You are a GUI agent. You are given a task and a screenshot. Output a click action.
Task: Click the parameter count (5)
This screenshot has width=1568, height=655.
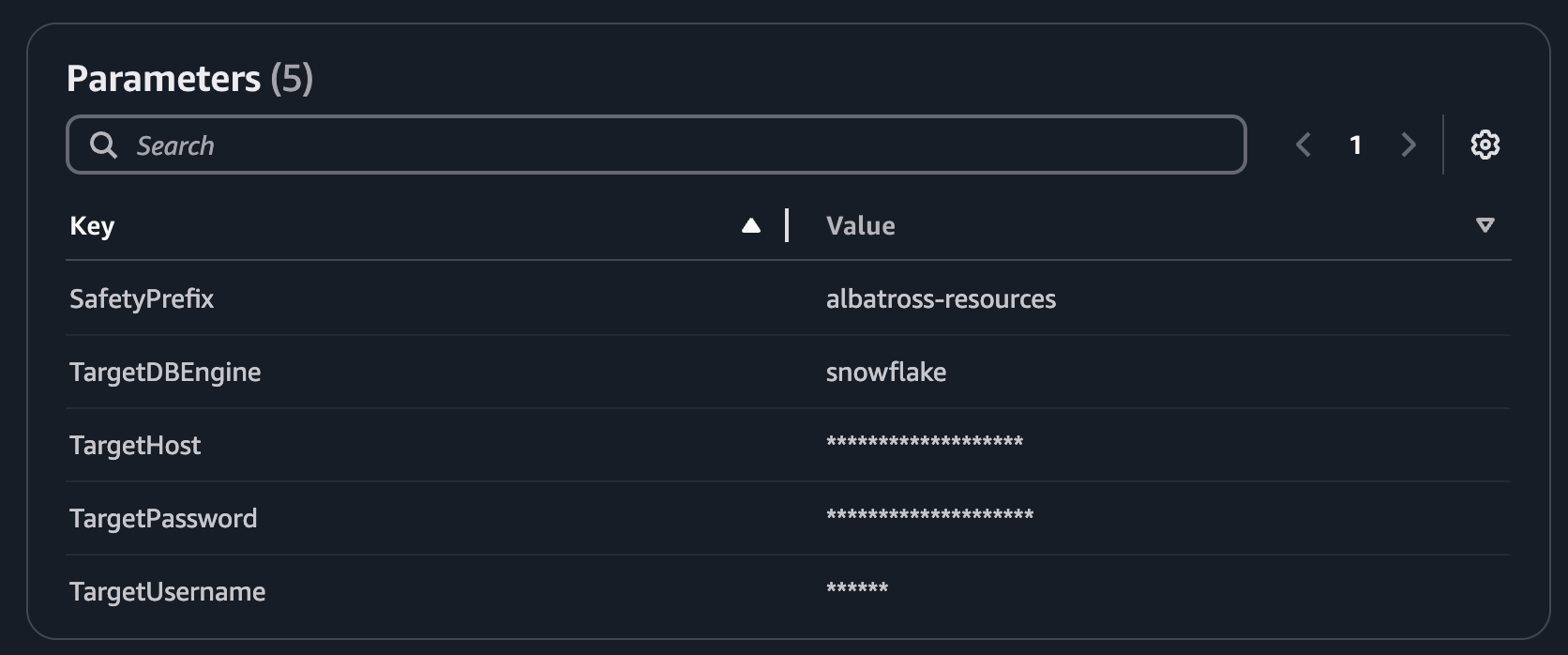pos(292,78)
